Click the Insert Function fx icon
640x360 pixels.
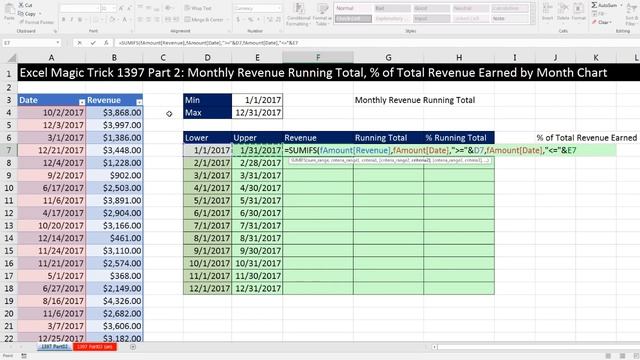[x=106, y=43]
